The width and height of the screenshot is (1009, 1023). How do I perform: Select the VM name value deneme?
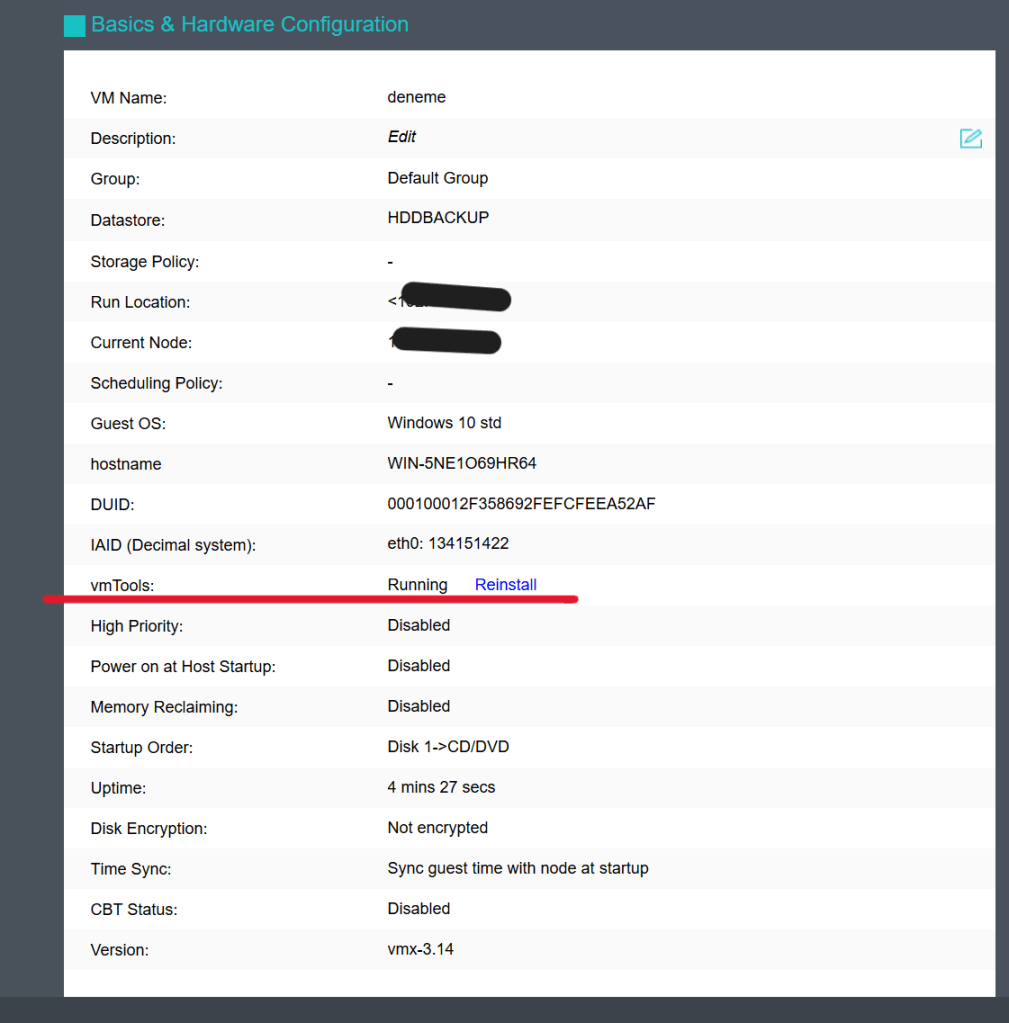point(416,97)
